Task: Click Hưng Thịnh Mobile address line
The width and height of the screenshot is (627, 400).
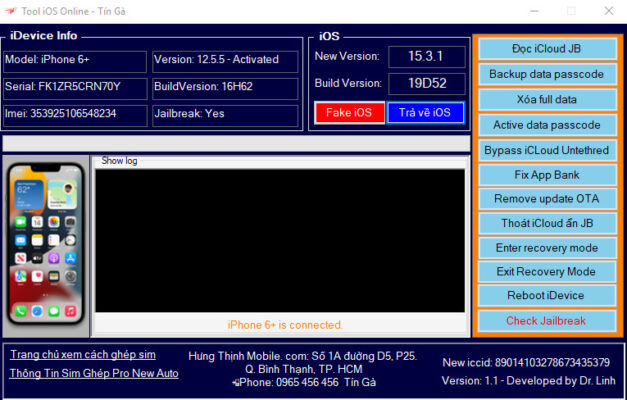Action: click(303, 356)
